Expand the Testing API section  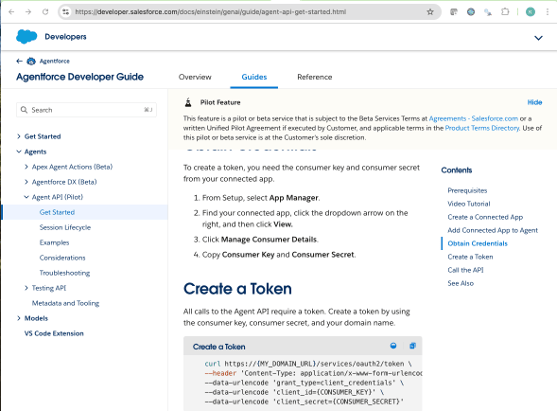[26, 288]
